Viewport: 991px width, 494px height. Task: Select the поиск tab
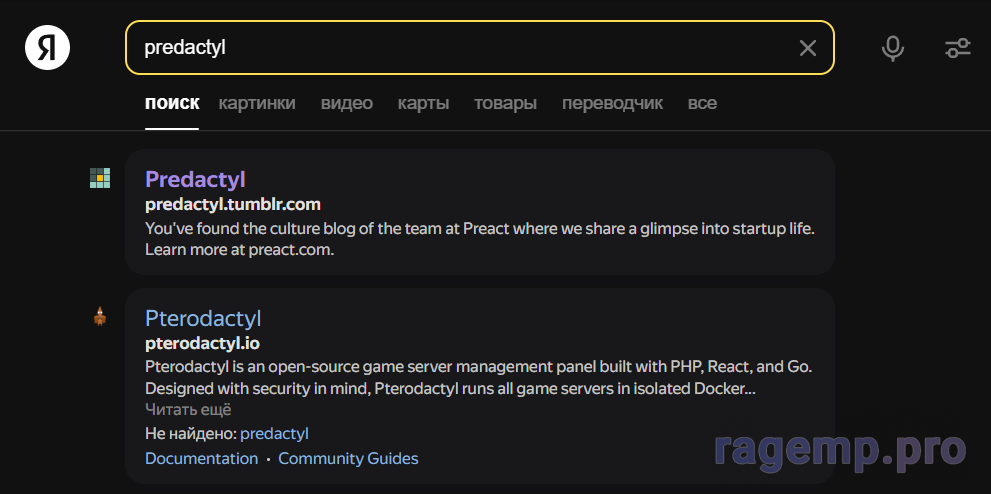click(172, 103)
